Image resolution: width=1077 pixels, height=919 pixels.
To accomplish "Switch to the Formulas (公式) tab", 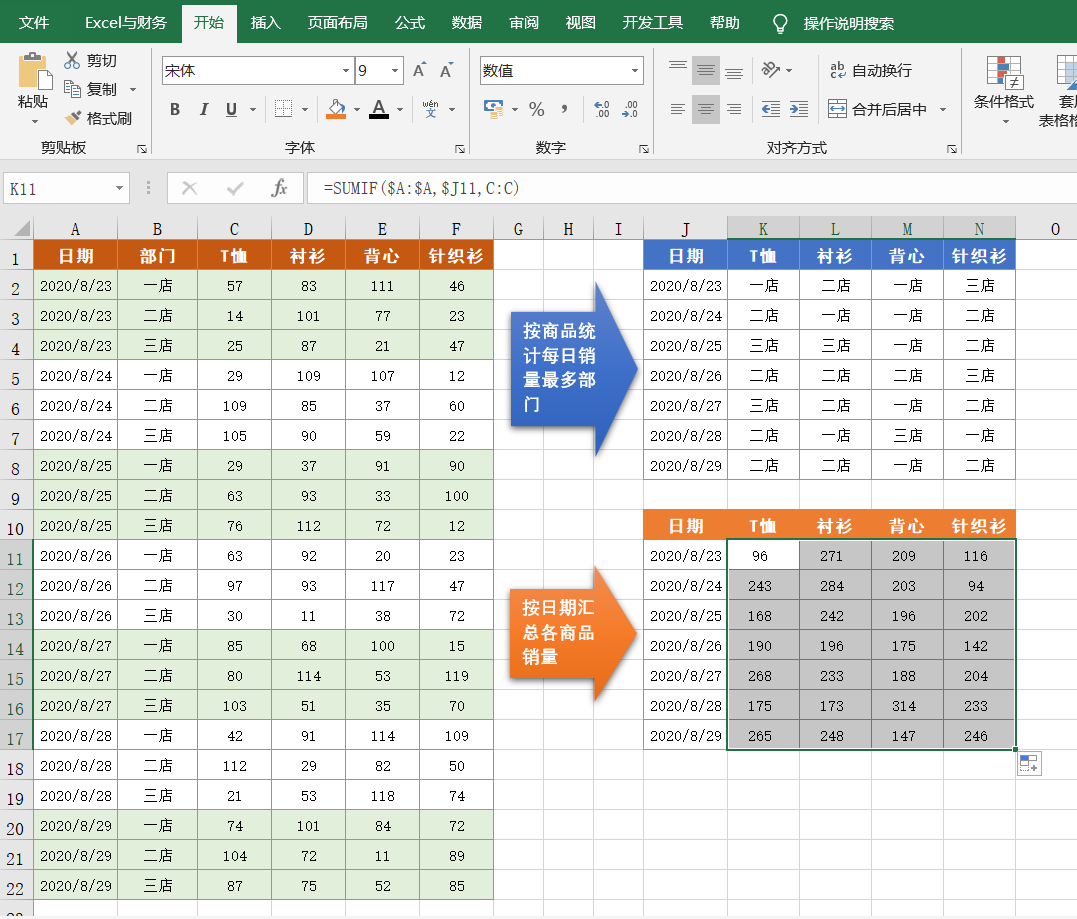I will 409,23.
